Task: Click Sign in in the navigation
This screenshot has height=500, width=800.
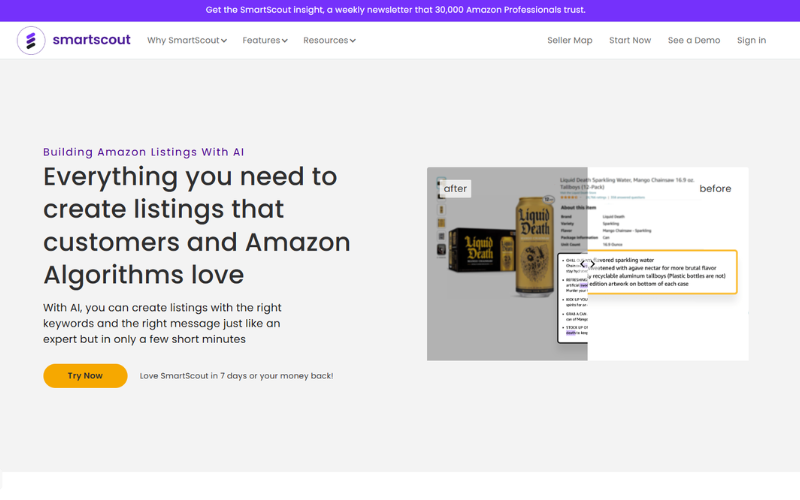Action: (x=751, y=40)
